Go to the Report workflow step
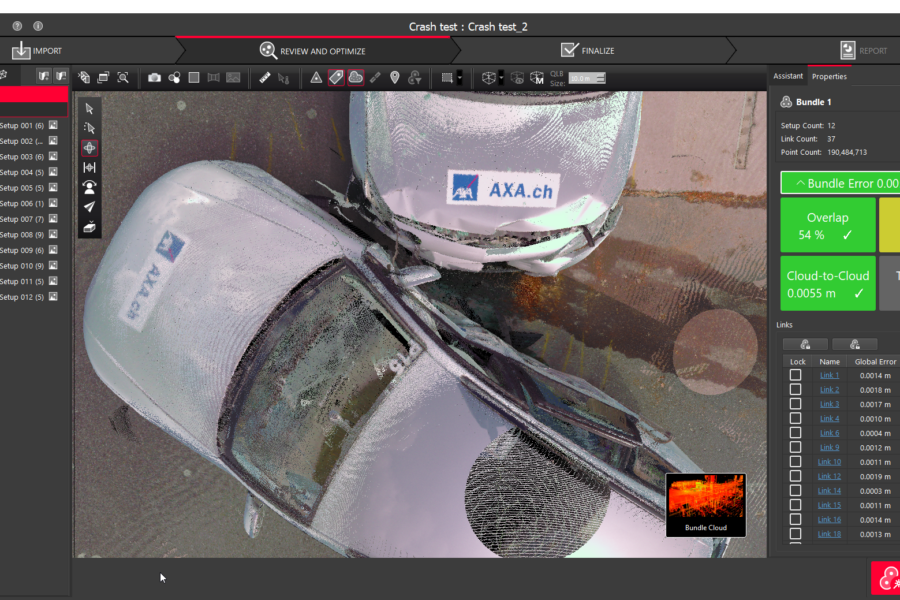Image resolution: width=900 pixels, height=600 pixels. click(x=864, y=51)
